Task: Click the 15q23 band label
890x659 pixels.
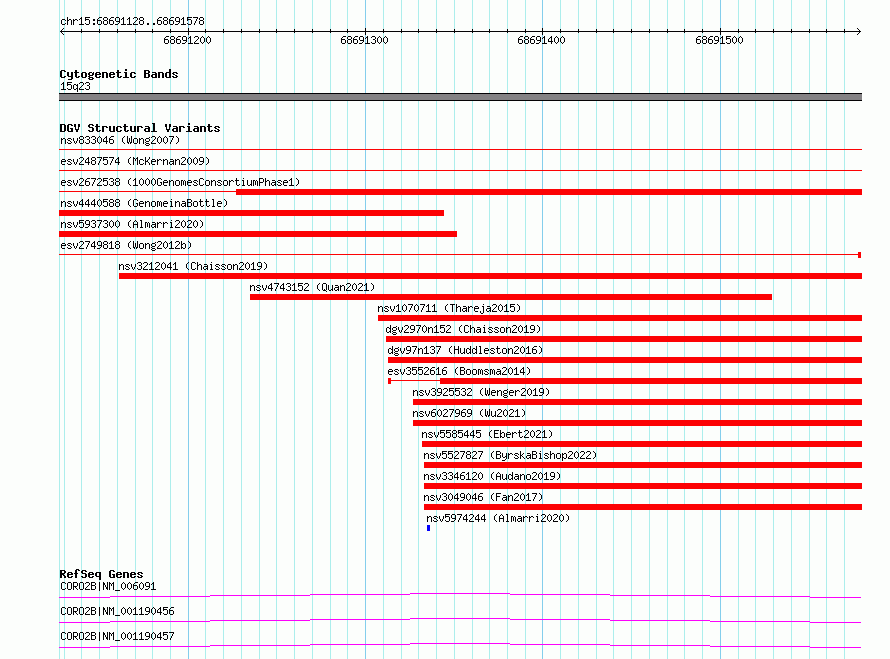Action: point(75,86)
